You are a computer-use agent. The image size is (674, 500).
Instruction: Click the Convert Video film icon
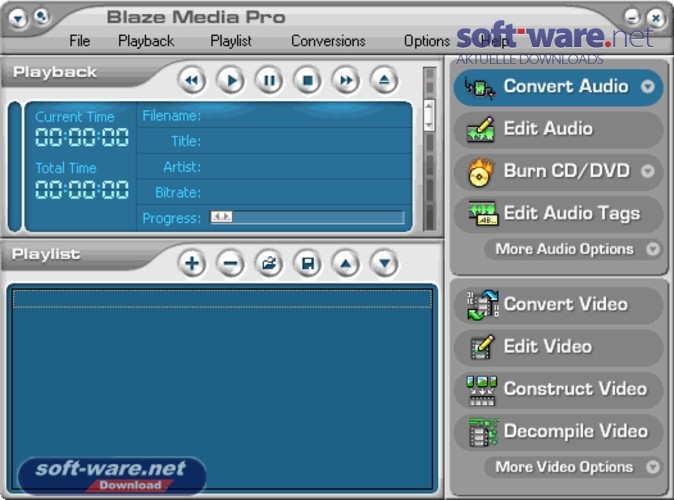click(482, 305)
